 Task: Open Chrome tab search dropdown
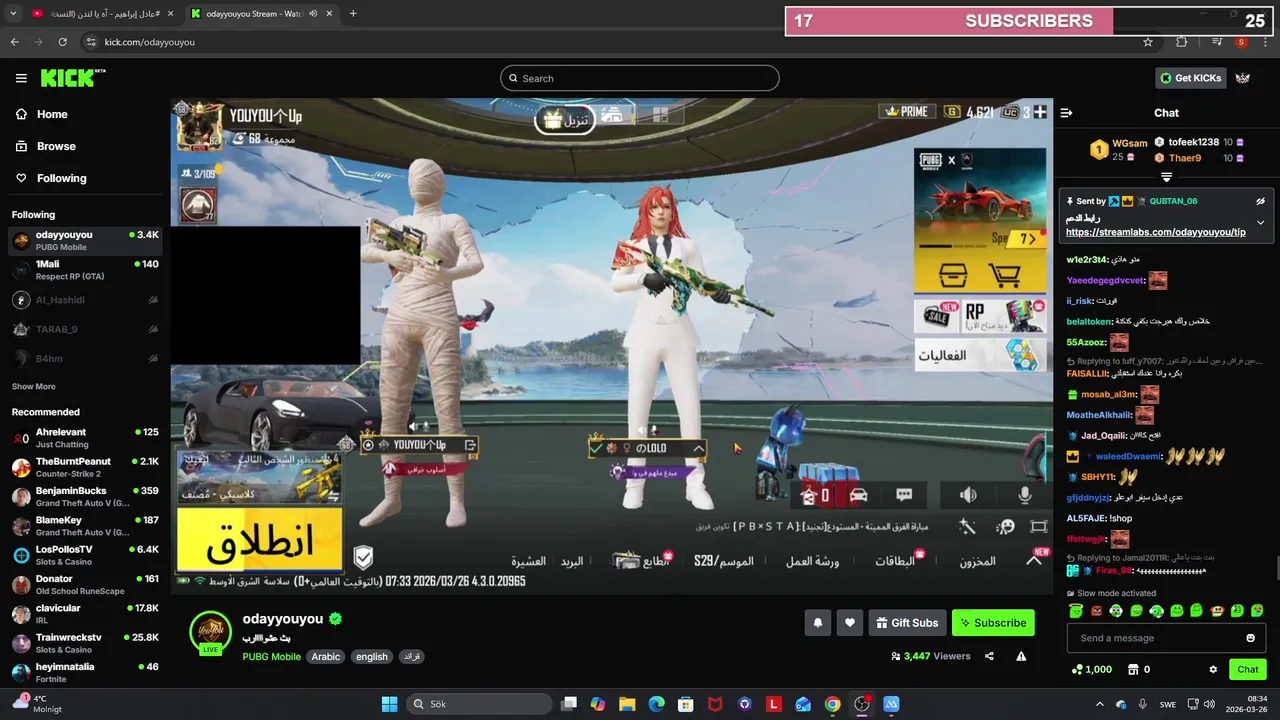point(13,13)
